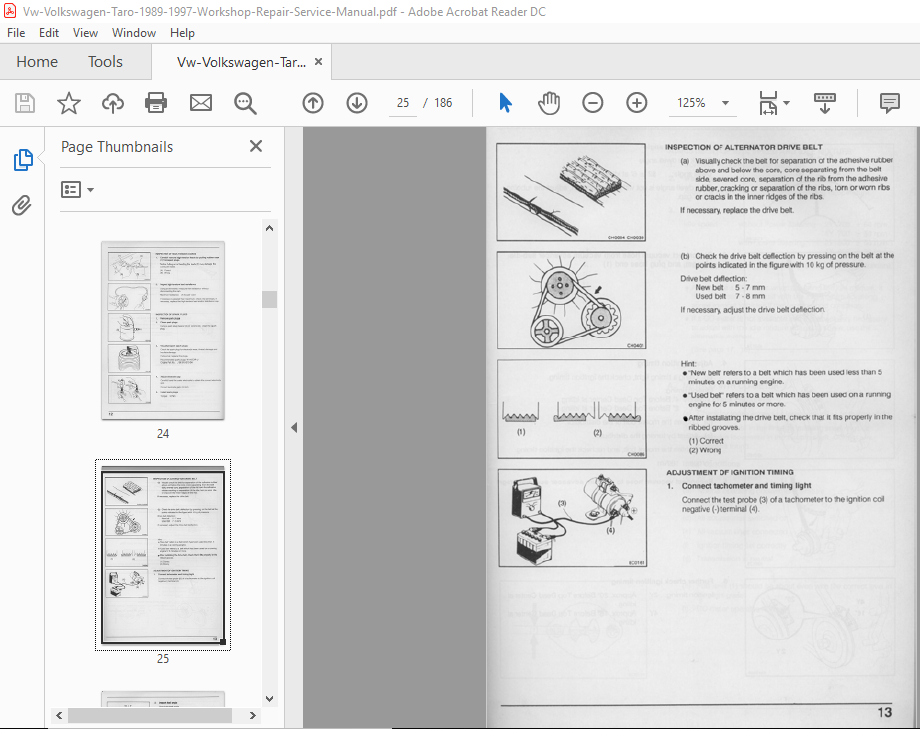This screenshot has width=920, height=729.
Task: Collapse the navigation pane with triangle
Action: (x=294, y=428)
